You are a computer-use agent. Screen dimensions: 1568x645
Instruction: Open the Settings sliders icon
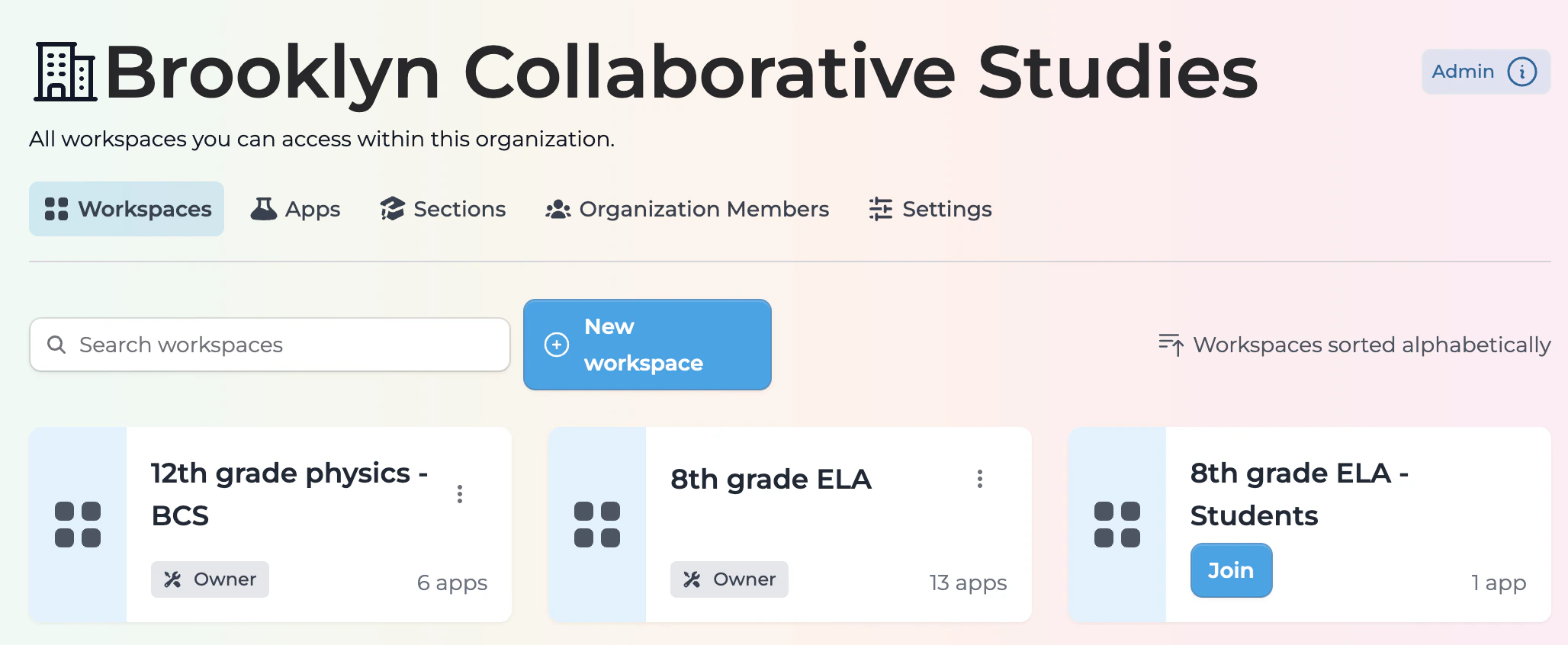pyautogui.click(x=879, y=209)
